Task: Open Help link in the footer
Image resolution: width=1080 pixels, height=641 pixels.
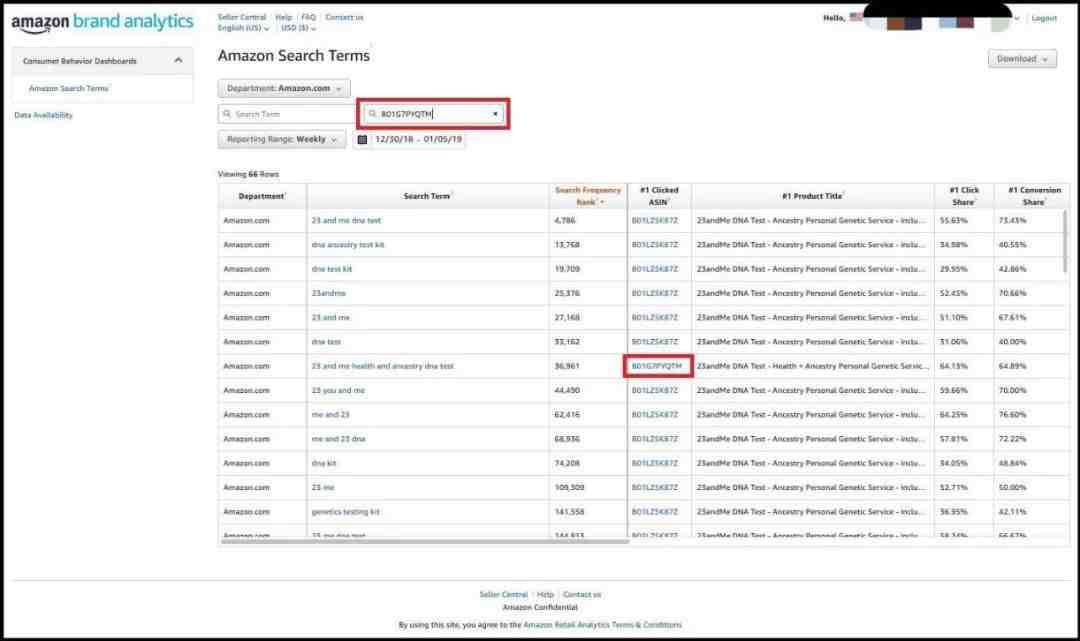Action: pos(546,595)
